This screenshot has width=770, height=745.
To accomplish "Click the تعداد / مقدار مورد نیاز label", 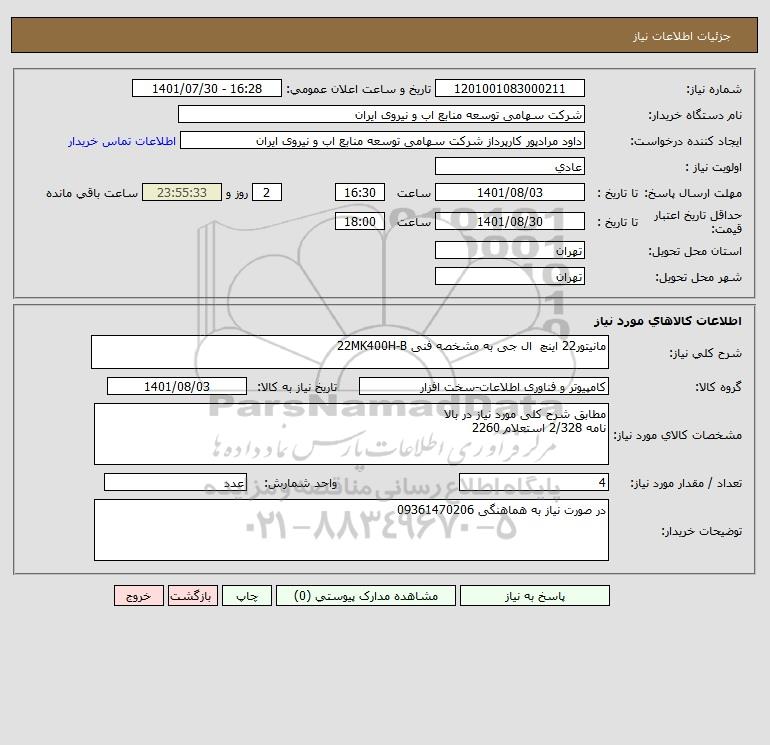I will (686, 483).
